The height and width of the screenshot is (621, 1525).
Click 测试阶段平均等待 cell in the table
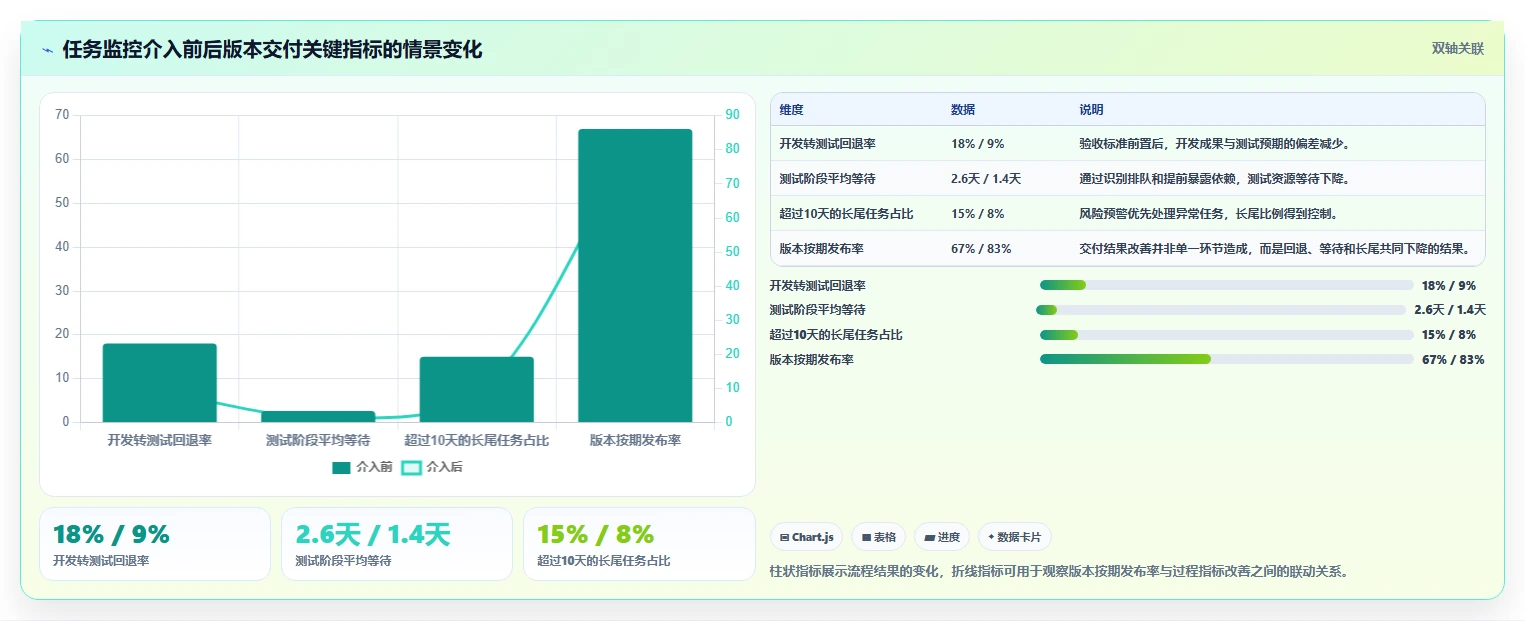pyautogui.click(x=827, y=179)
